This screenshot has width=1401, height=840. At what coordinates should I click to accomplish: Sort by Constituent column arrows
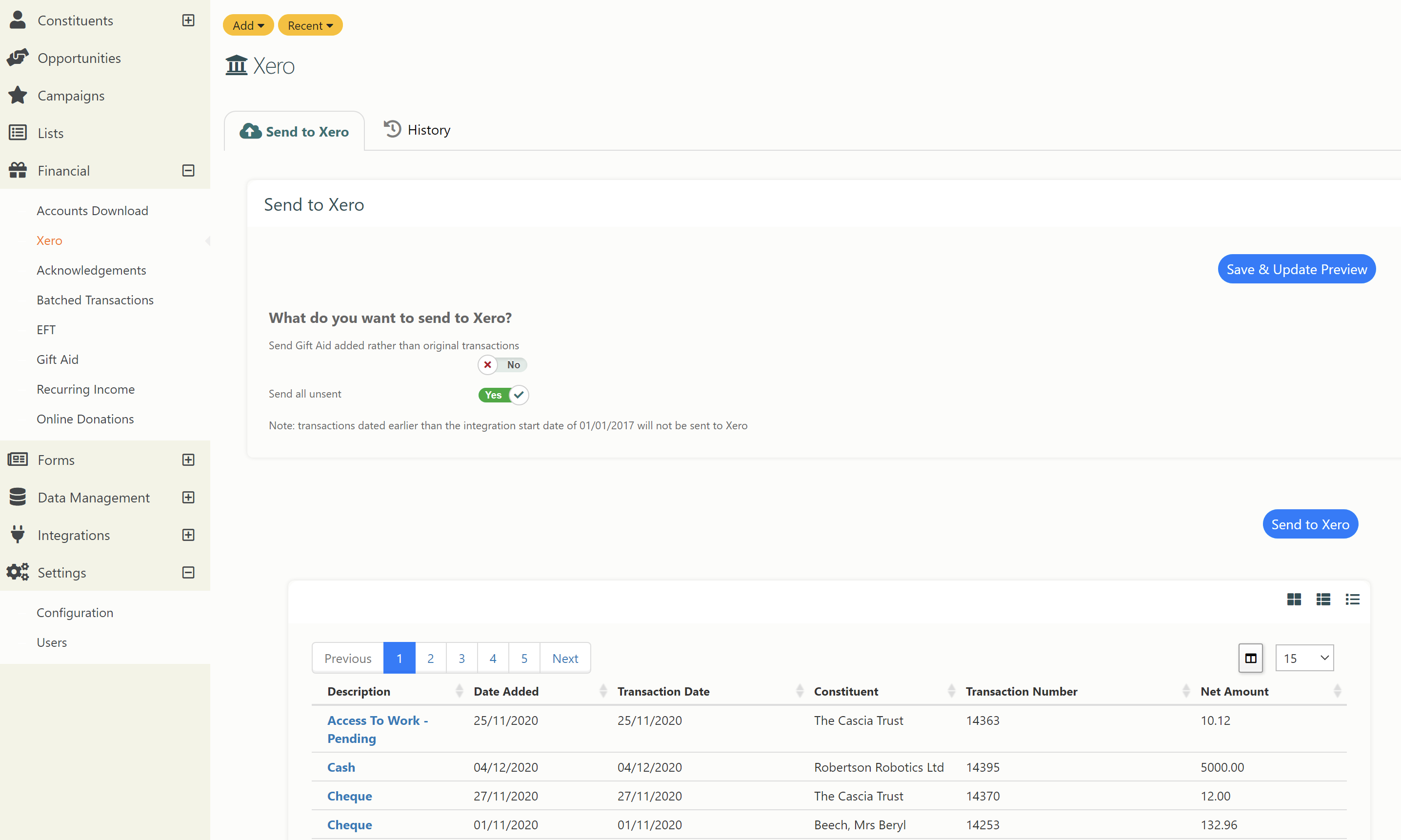952,691
